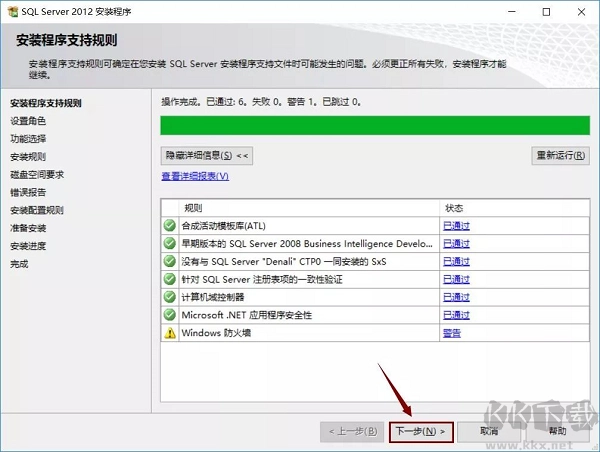Viewport: 600px width, 452px height.
Task: Open the 警告 status link for Windows 防火墙
Action: coord(452,333)
